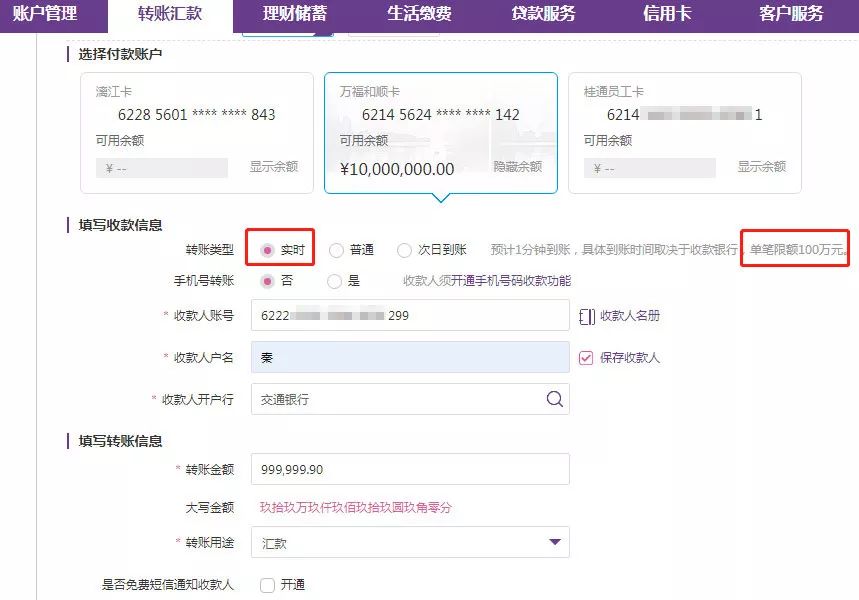The height and width of the screenshot is (600, 859).
Task: Toggle the 保存收款人 checkbox
Action: point(586,358)
